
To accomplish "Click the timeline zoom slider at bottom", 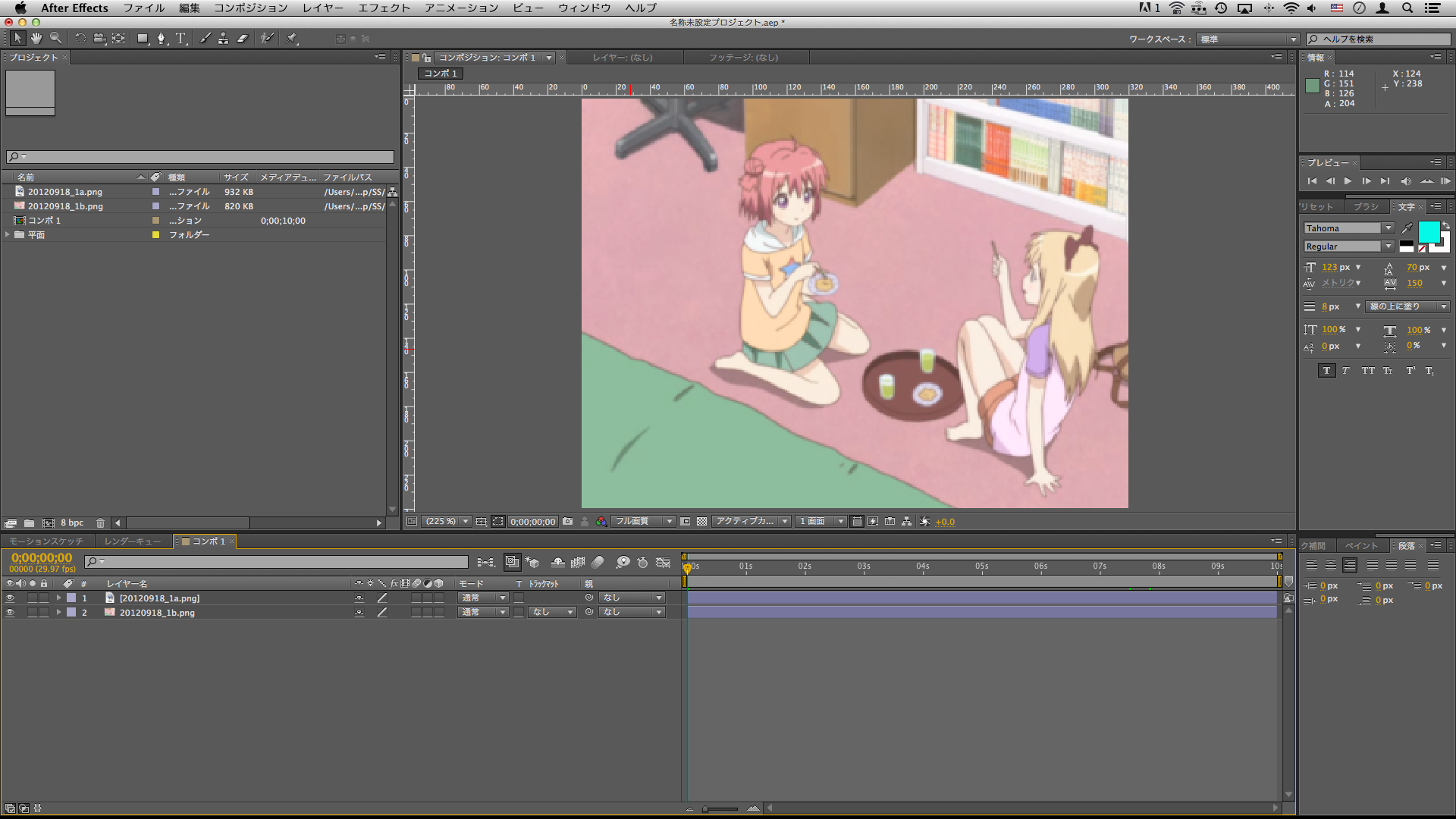I will (x=720, y=808).
